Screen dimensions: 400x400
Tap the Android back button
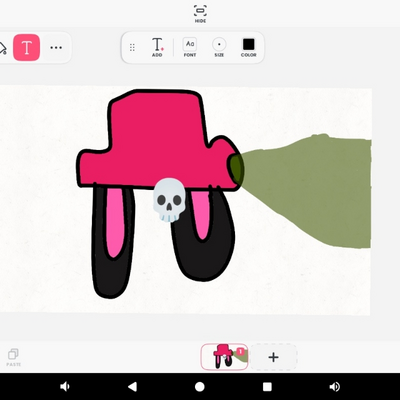132,387
